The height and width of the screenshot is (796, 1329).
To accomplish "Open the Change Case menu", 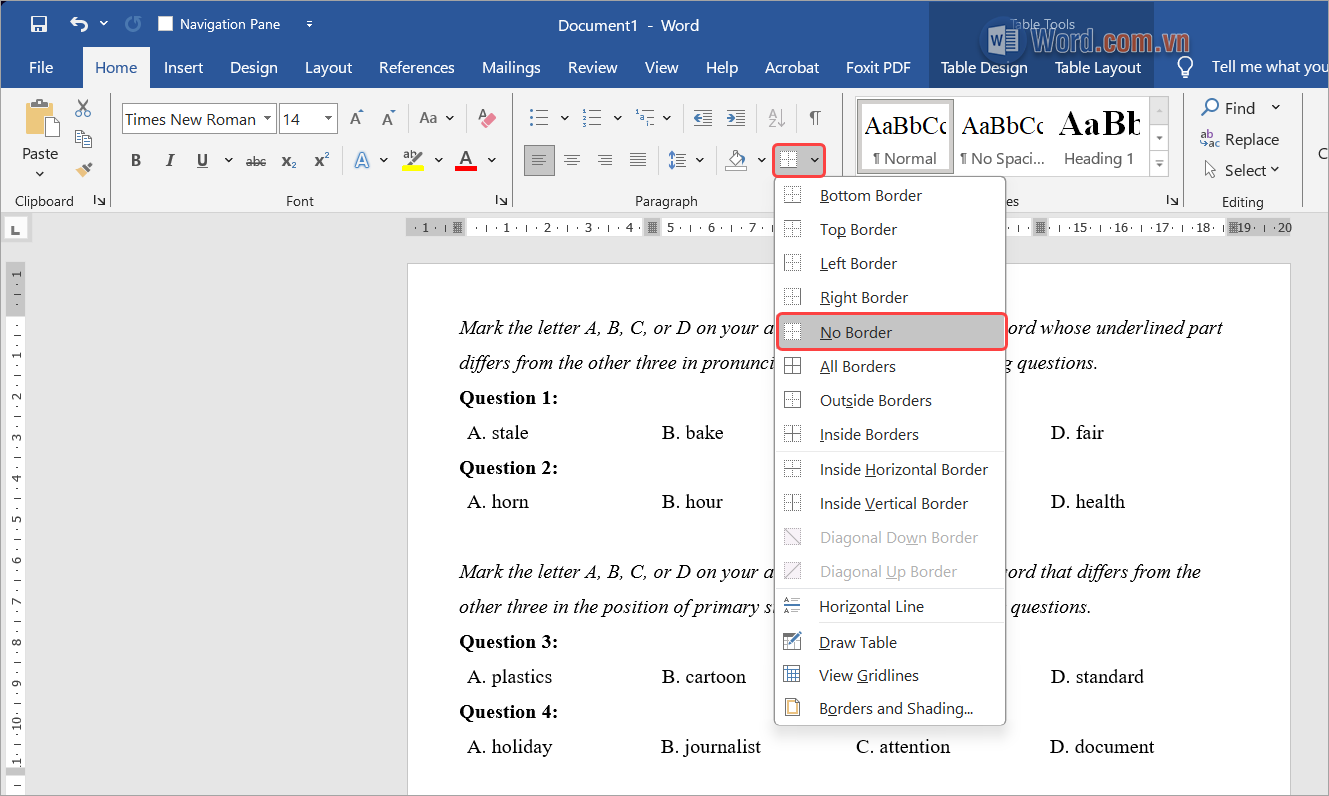I will pyautogui.click(x=436, y=118).
